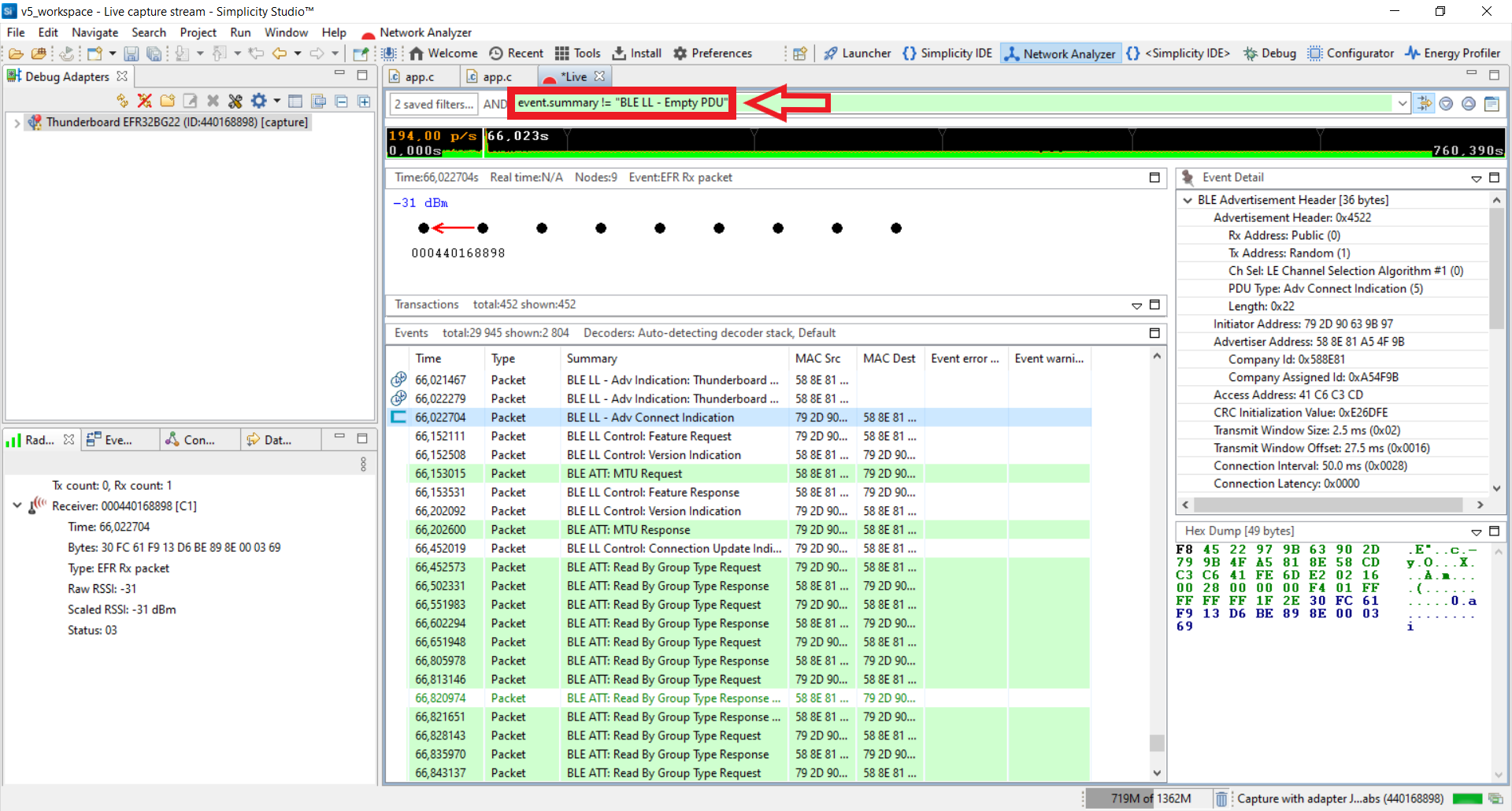Screen dimensions: 1512x811
Task: Close the *Live capture tab
Action: [600, 76]
